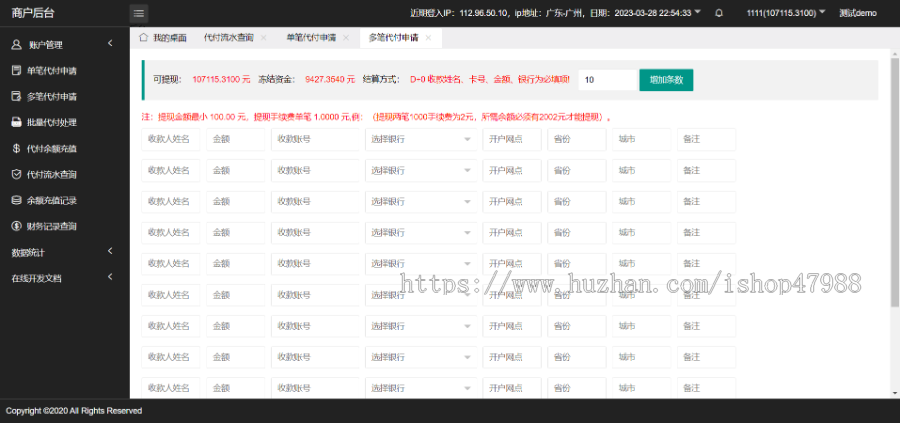The image size is (900, 423).
Task: Open 选择银行 dropdown in fourth row
Action: 421,233
